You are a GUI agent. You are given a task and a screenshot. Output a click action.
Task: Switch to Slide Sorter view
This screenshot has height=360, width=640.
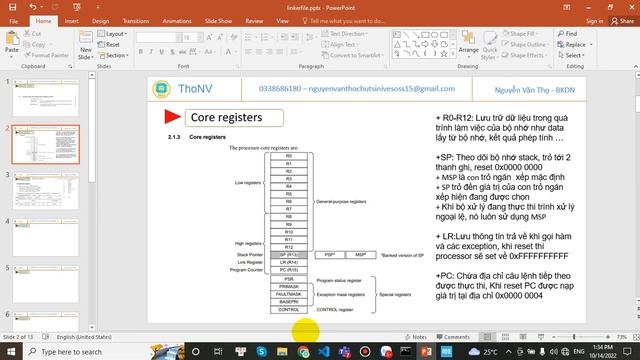coord(505,337)
